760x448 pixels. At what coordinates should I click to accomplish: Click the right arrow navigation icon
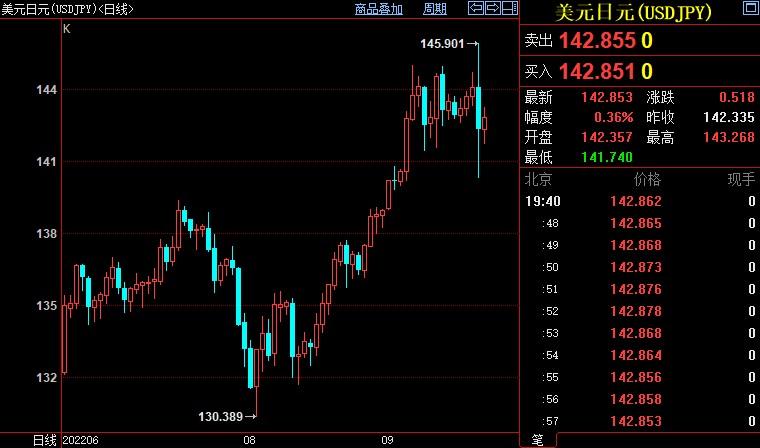(x=491, y=9)
